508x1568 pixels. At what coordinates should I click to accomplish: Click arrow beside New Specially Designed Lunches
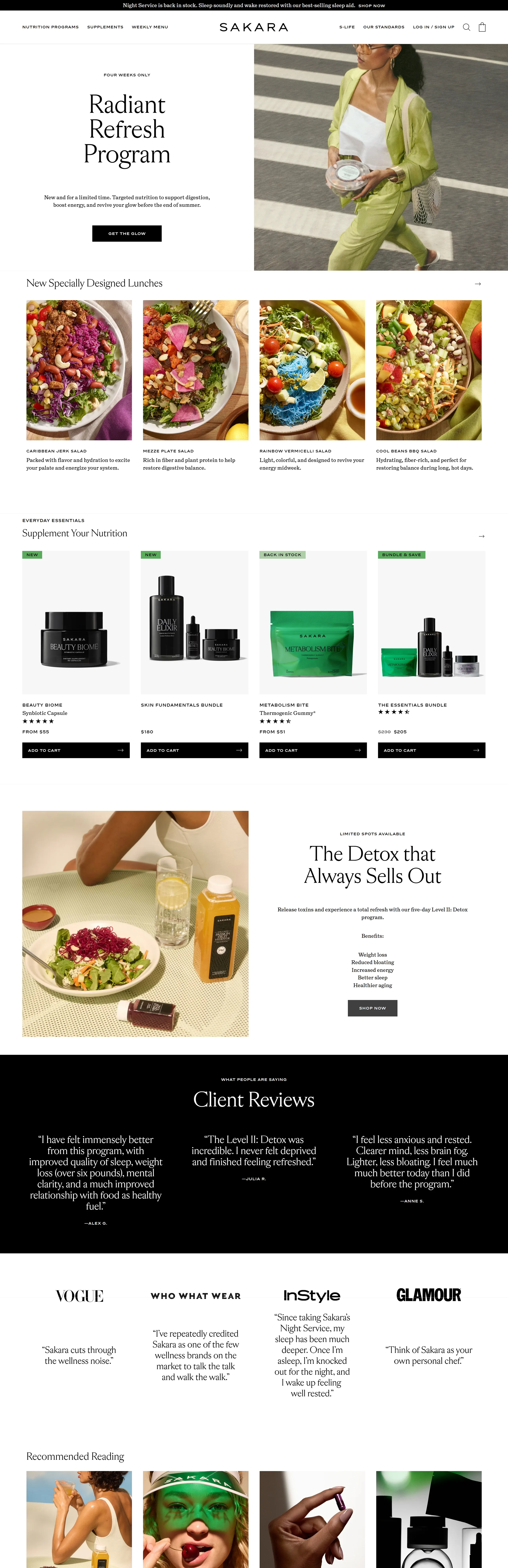point(477,284)
